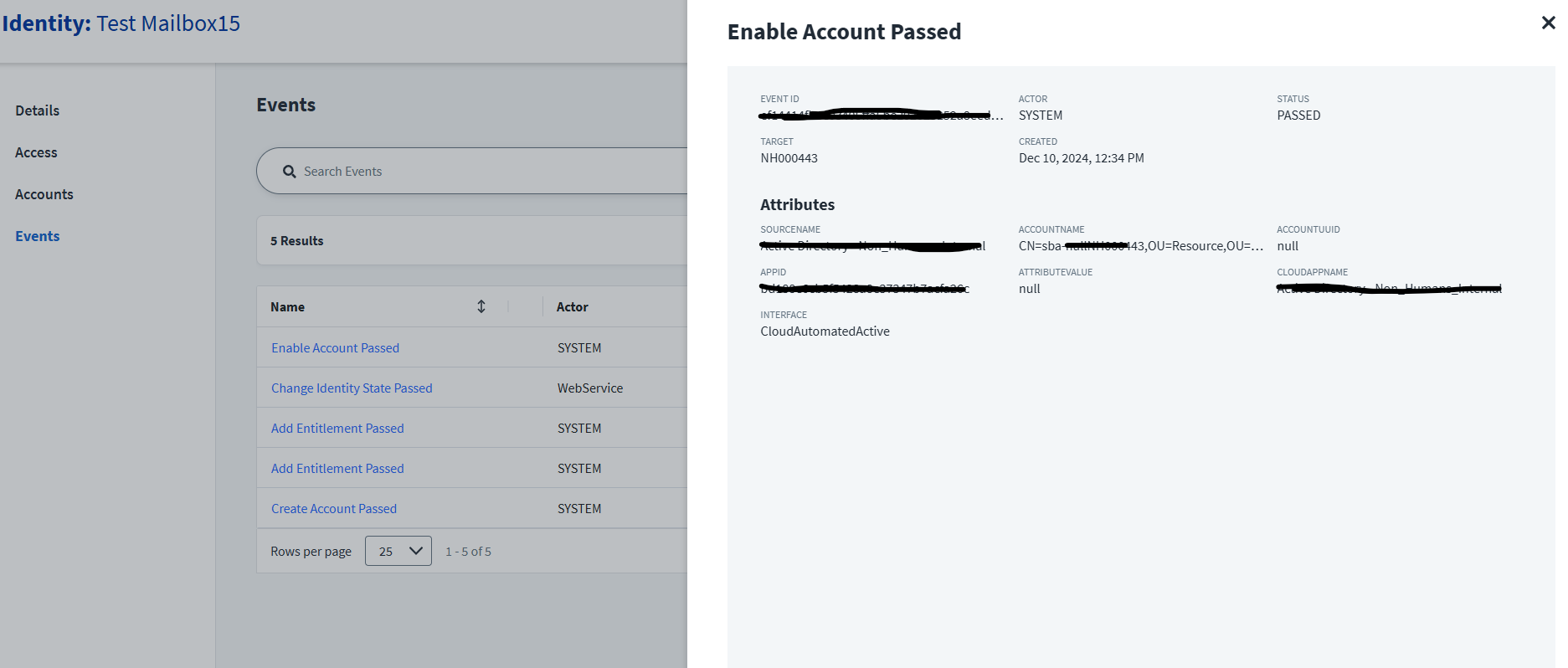Image resolution: width=1568 pixels, height=668 pixels.
Task: Close the Enable Account Passed panel
Action: 1548,23
